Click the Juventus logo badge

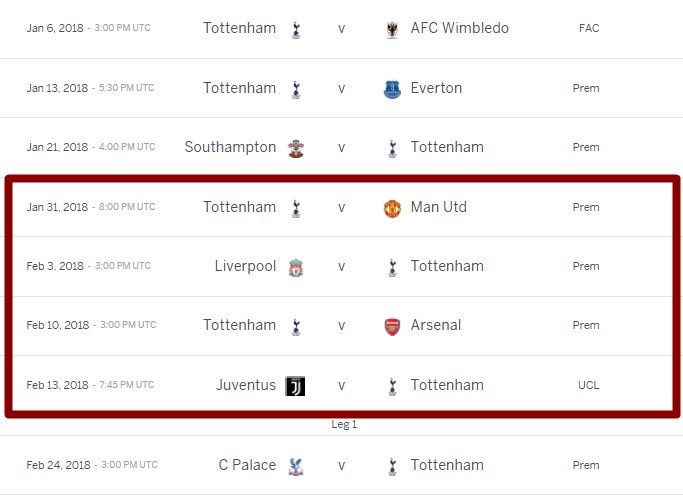click(x=295, y=386)
